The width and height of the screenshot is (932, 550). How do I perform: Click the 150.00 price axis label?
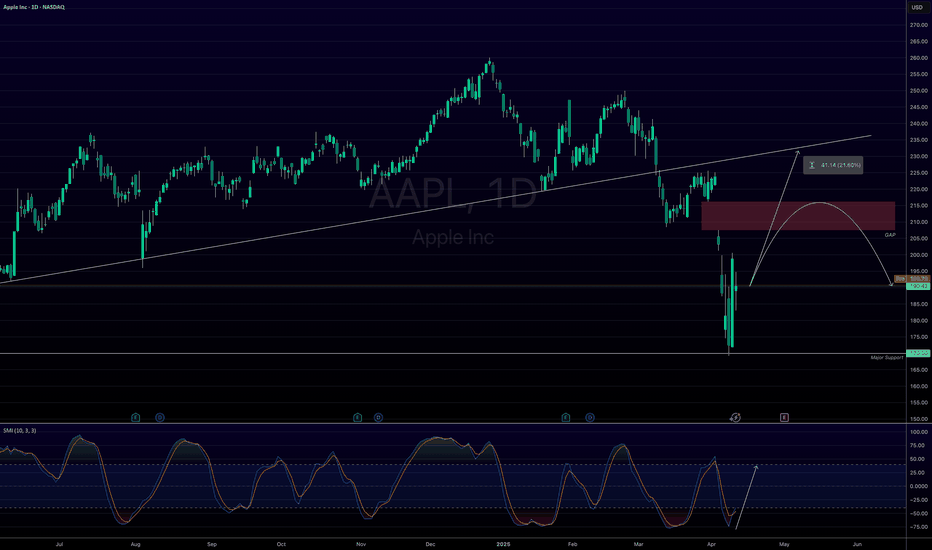[918, 419]
